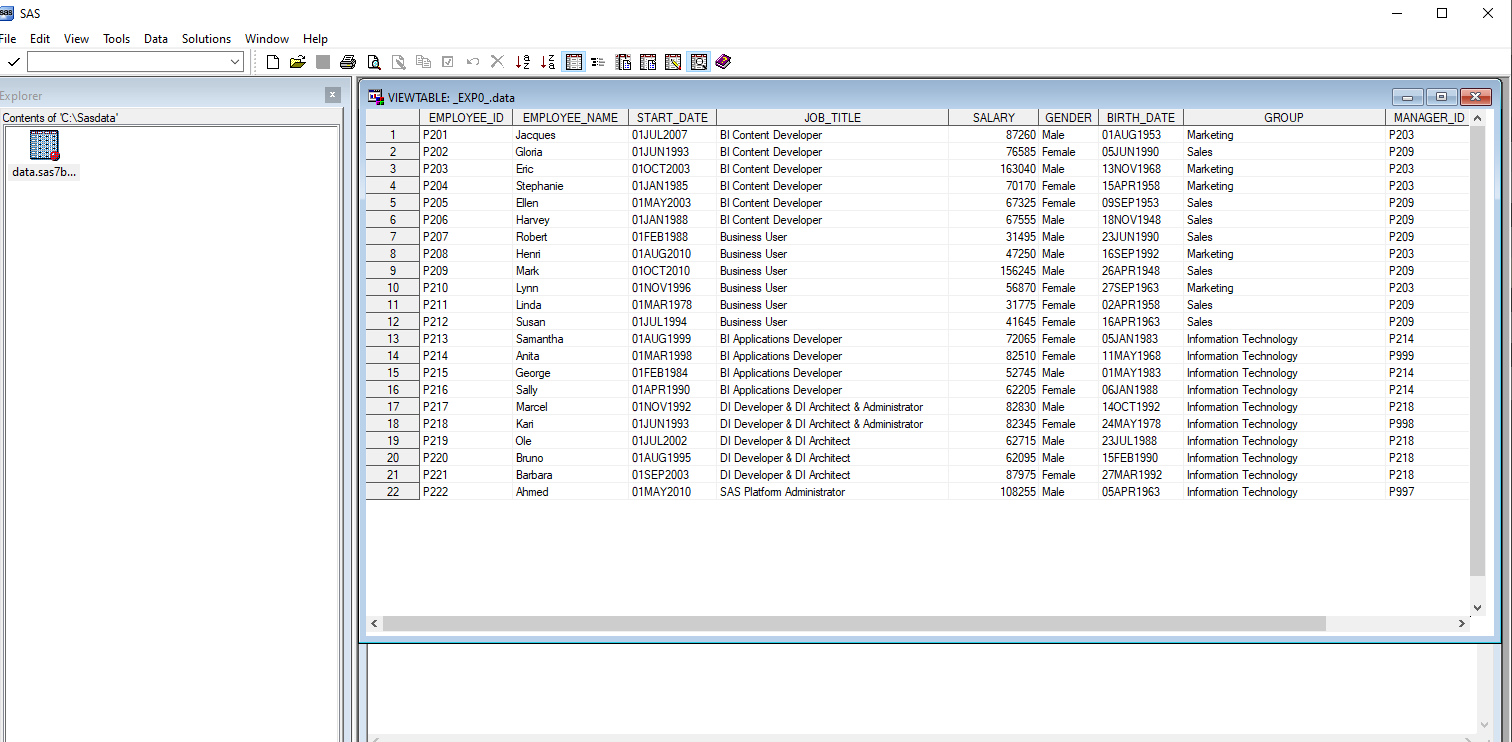The width and height of the screenshot is (1512, 742).
Task: Click the Print toolbar icon
Action: pos(347,62)
